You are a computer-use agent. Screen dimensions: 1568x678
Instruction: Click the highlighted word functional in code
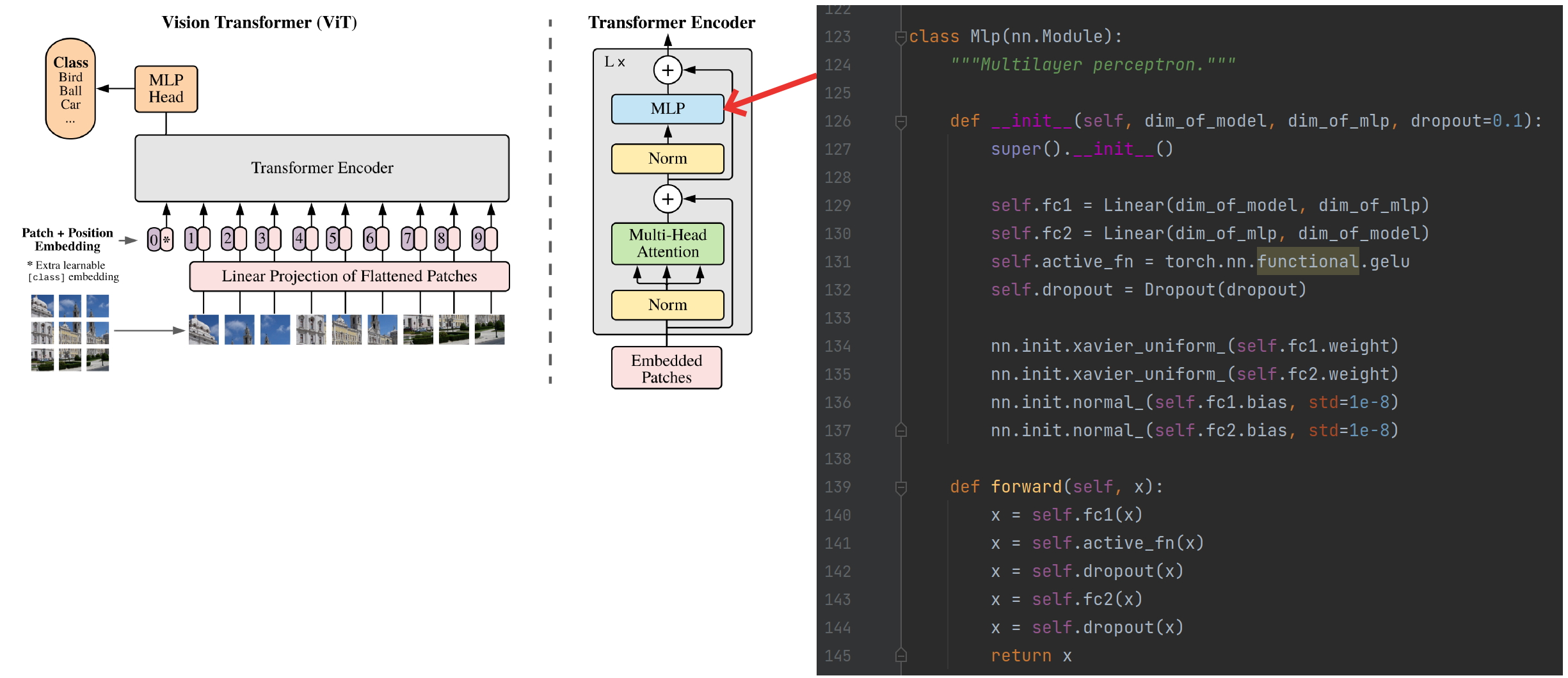point(1308,262)
